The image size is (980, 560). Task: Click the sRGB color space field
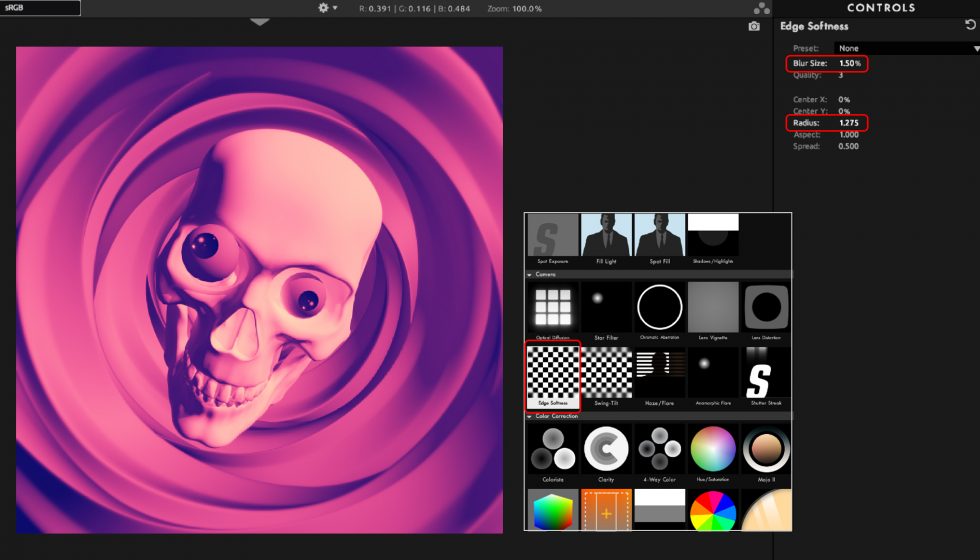(40, 8)
